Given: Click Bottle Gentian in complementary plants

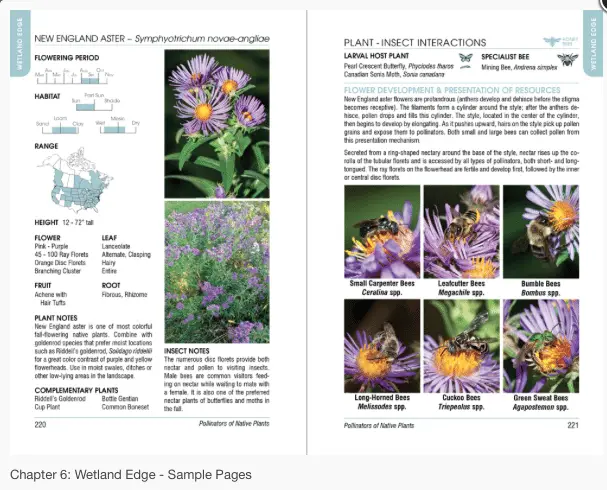Looking at the screenshot, I should (x=120, y=399).
